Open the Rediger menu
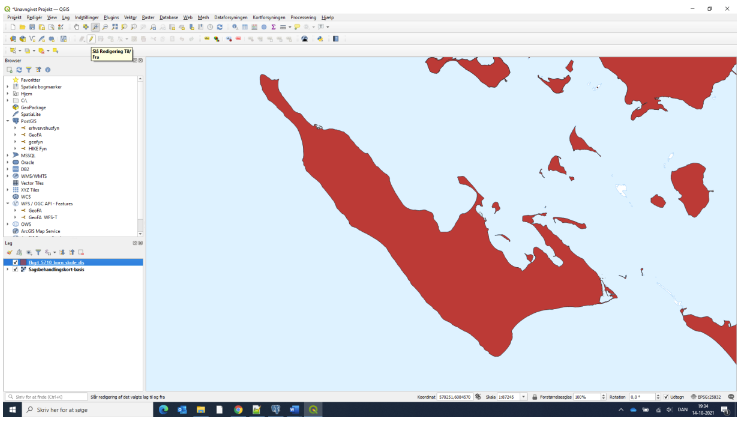 pyautogui.click(x=34, y=17)
